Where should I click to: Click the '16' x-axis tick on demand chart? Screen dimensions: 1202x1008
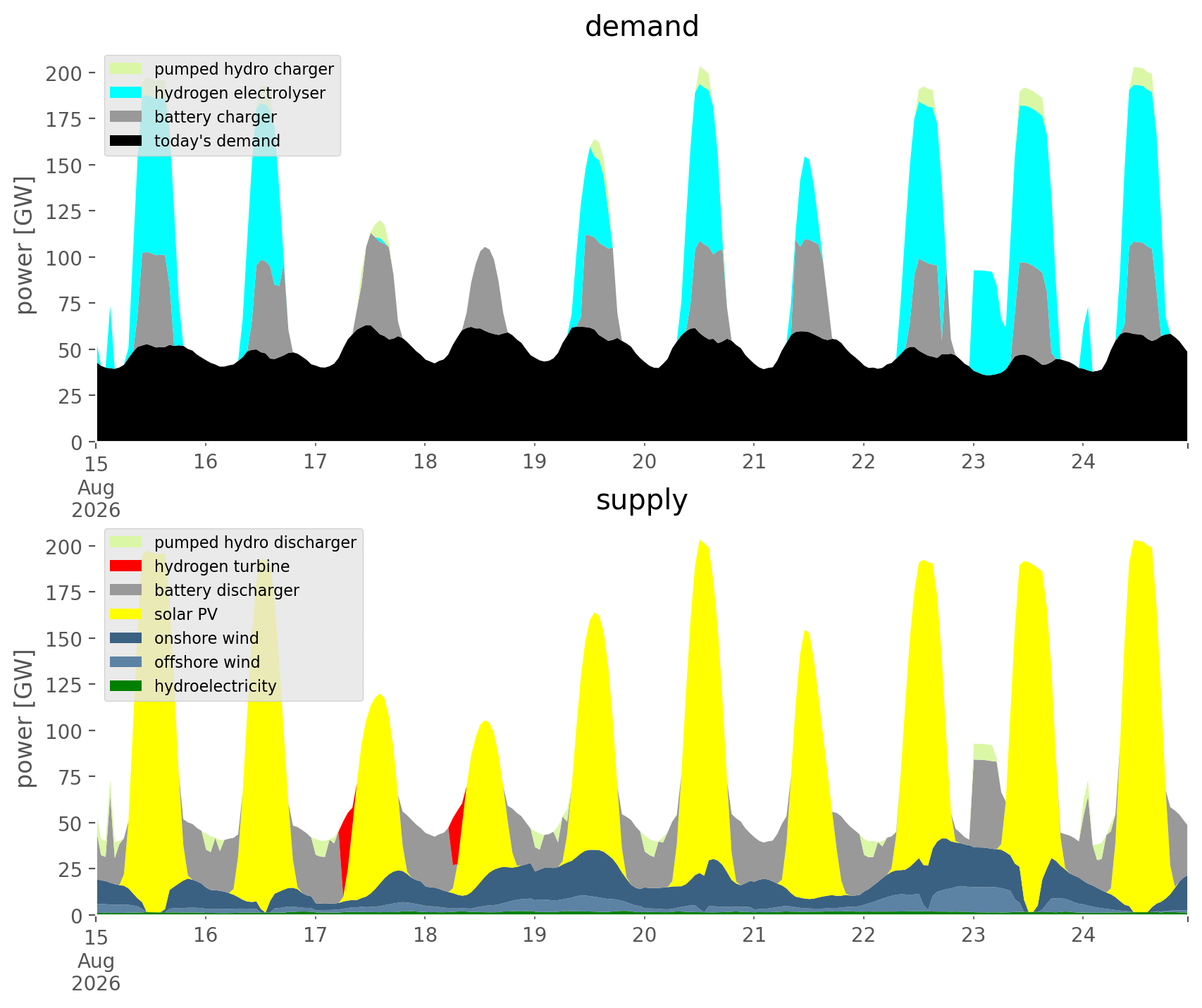tap(206, 462)
